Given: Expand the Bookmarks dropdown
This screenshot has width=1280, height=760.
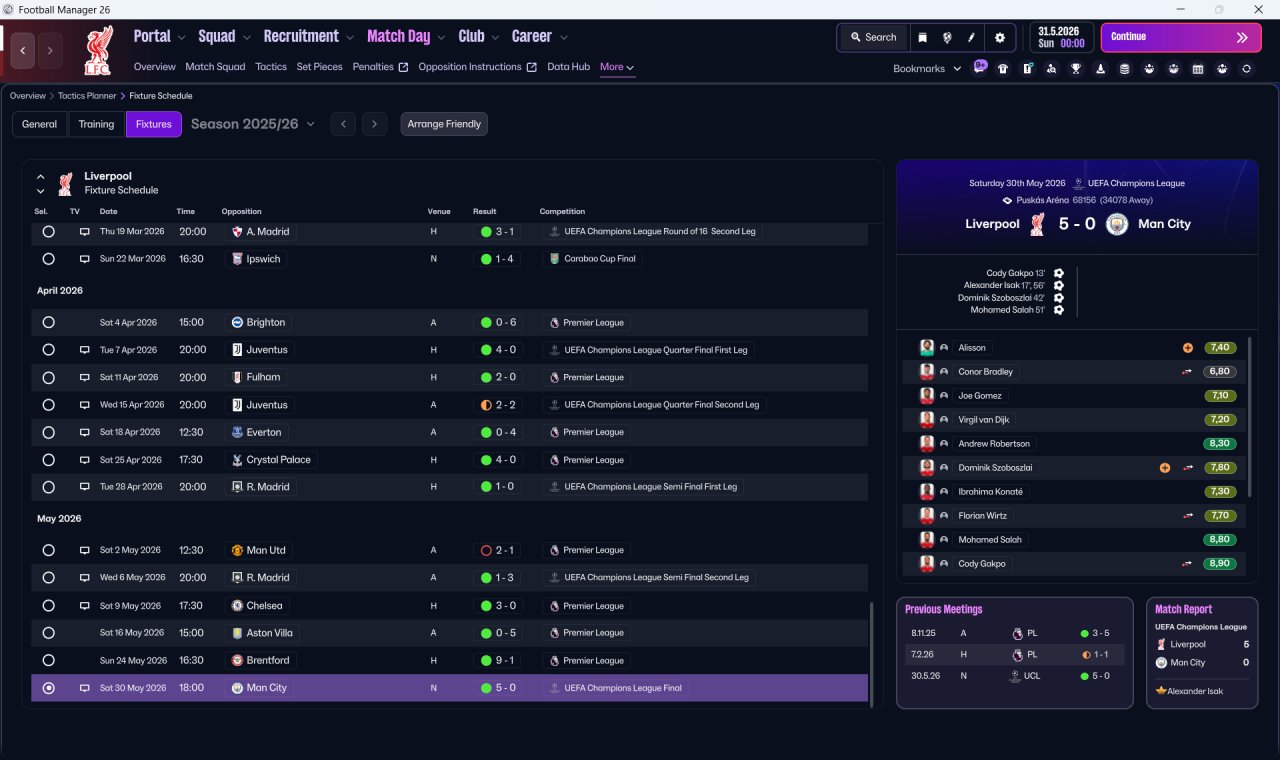Looking at the screenshot, I should [x=927, y=68].
